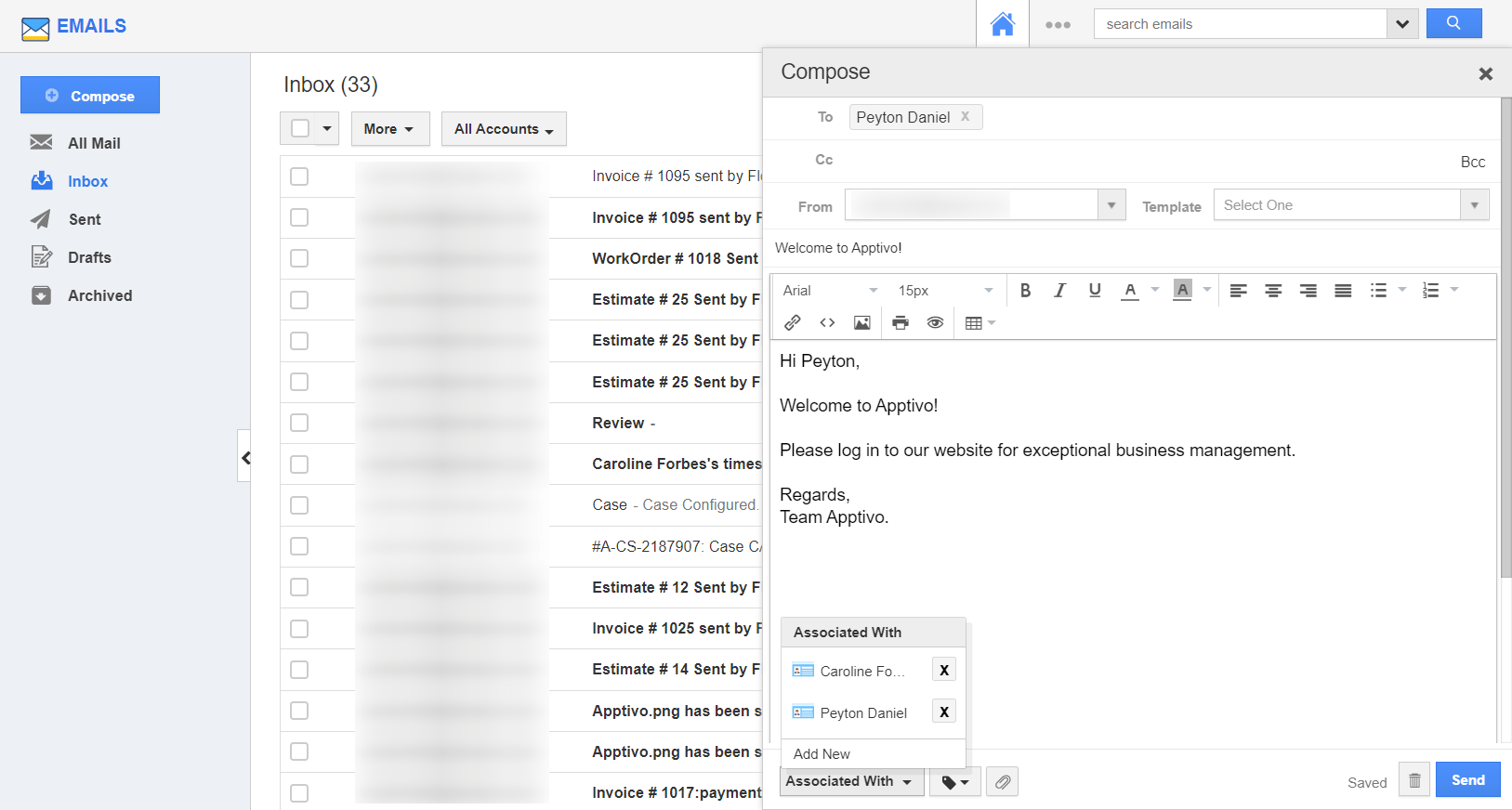The width and height of the screenshot is (1512, 810).
Task: Click the search emails input field
Action: (x=1241, y=24)
